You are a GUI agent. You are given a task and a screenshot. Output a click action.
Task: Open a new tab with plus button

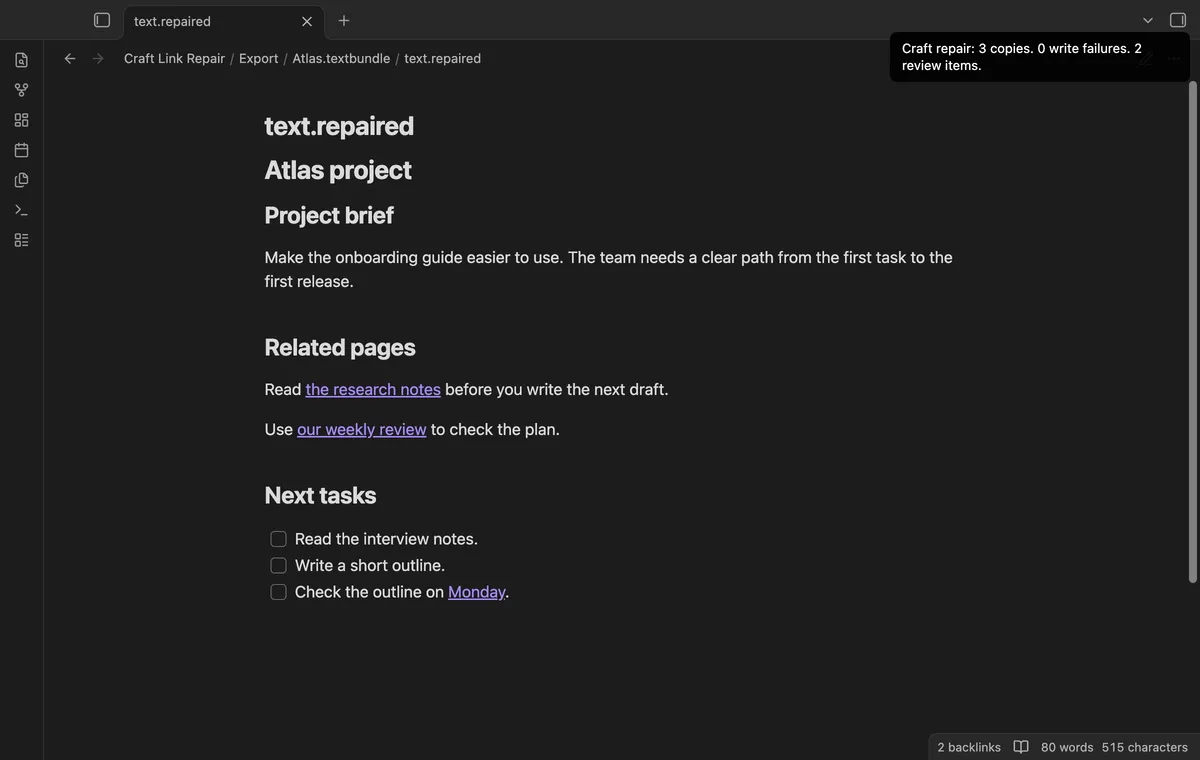click(x=344, y=20)
